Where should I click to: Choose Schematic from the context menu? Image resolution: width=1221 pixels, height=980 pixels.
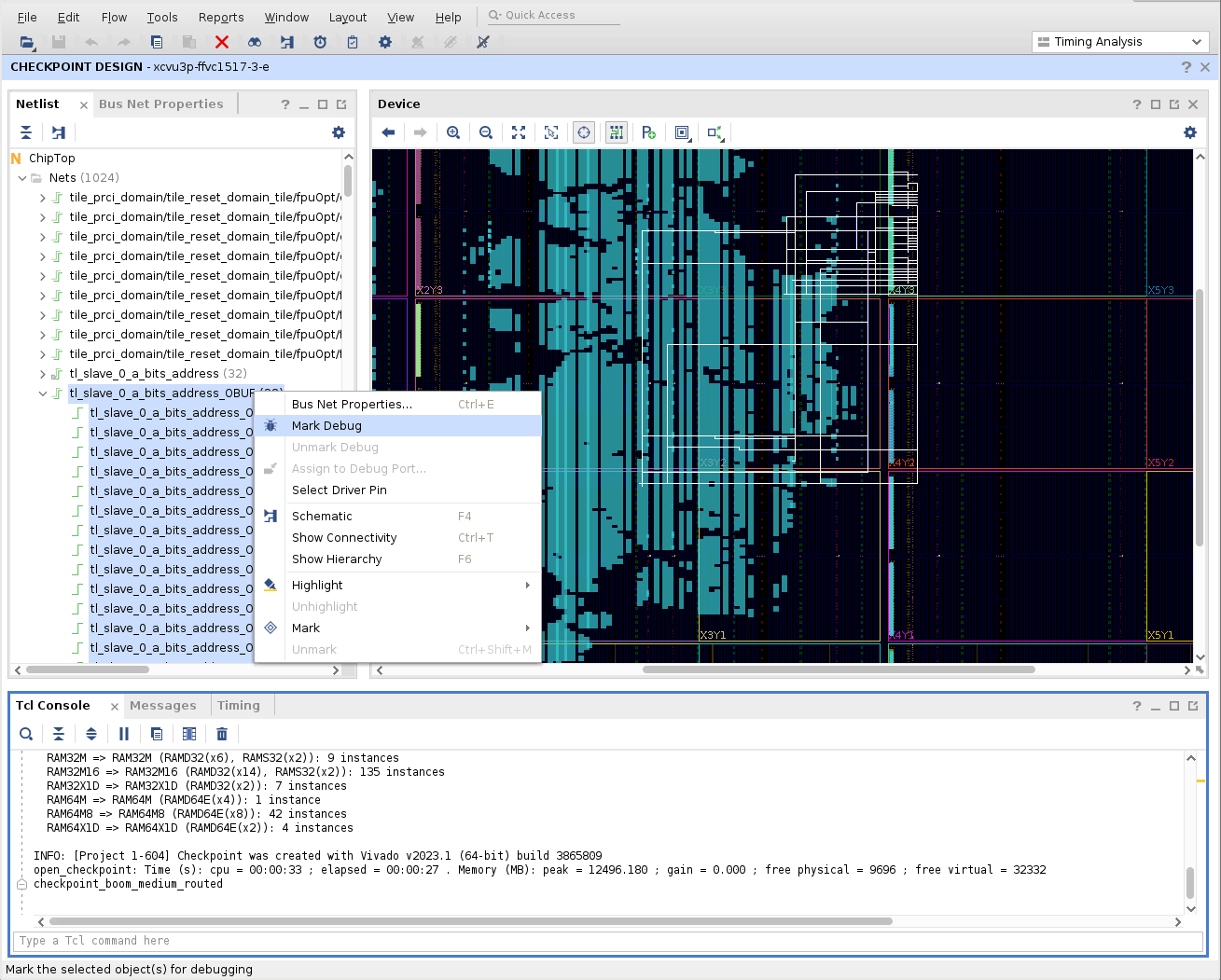[x=398, y=517]
